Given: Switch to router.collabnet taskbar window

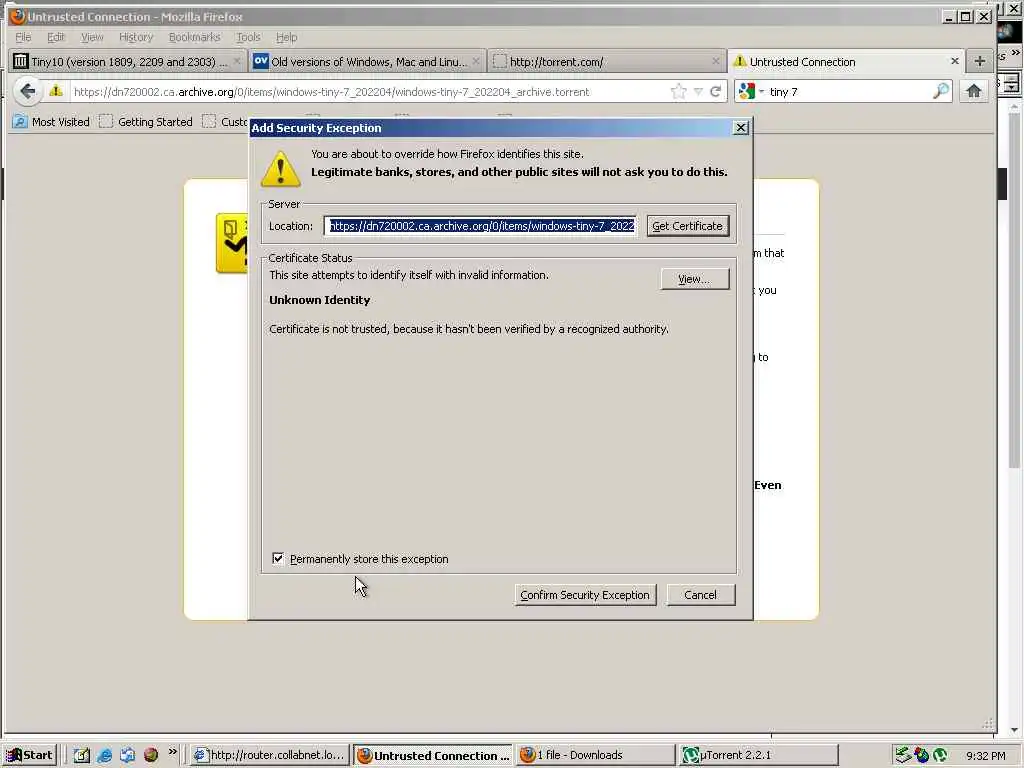Looking at the screenshot, I should (x=270, y=755).
